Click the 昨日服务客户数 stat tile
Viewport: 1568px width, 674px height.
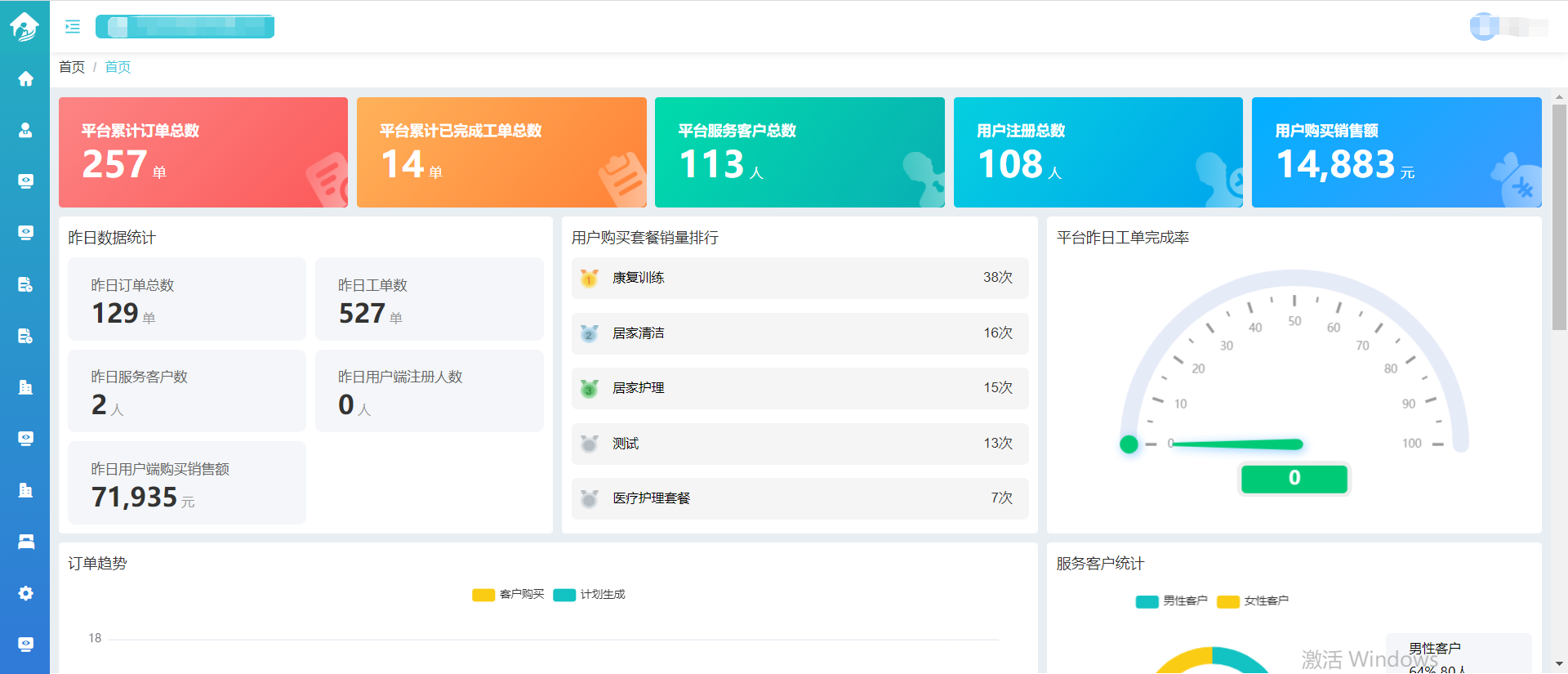pos(187,391)
